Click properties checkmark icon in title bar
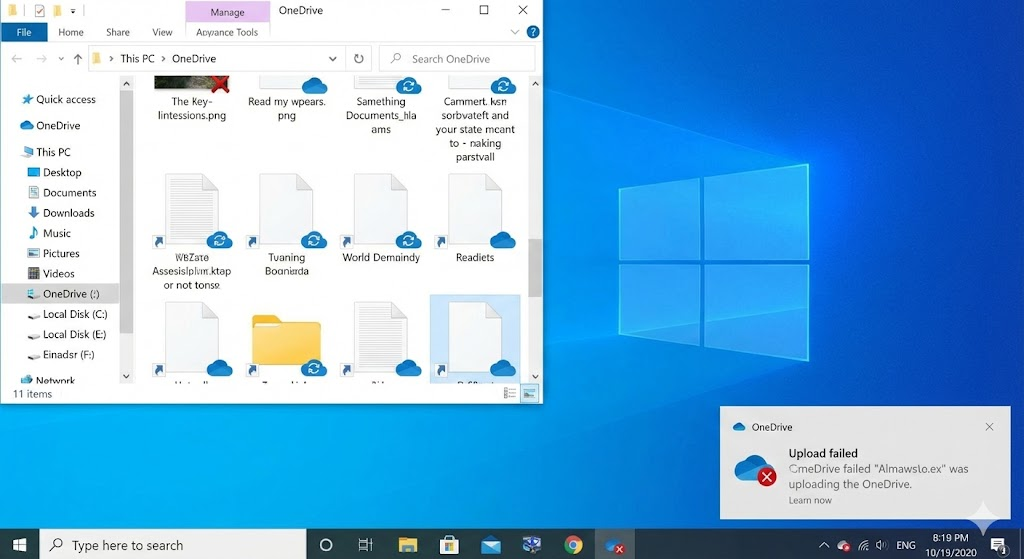 39,10
